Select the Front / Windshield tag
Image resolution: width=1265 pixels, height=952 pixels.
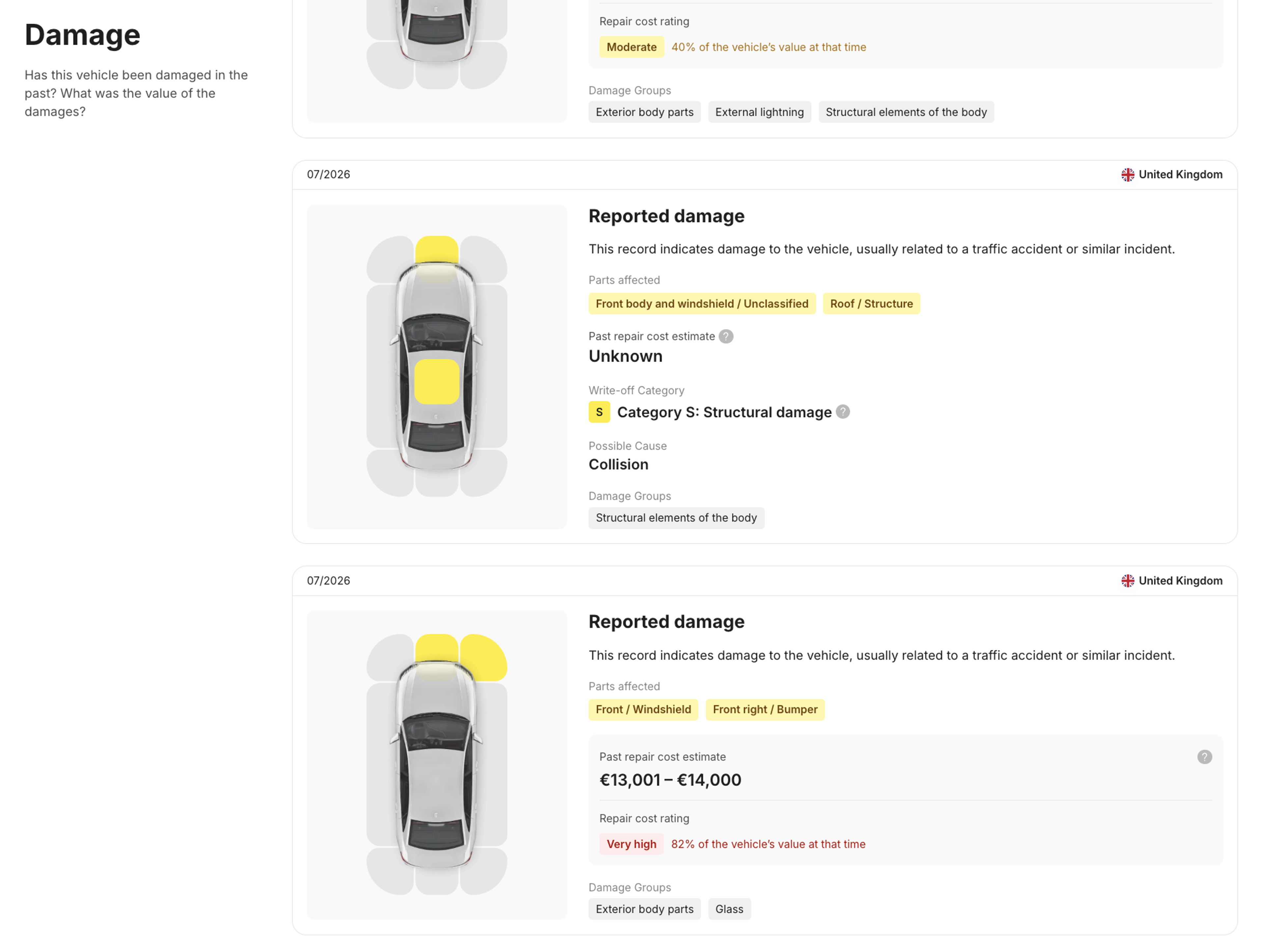(x=643, y=710)
